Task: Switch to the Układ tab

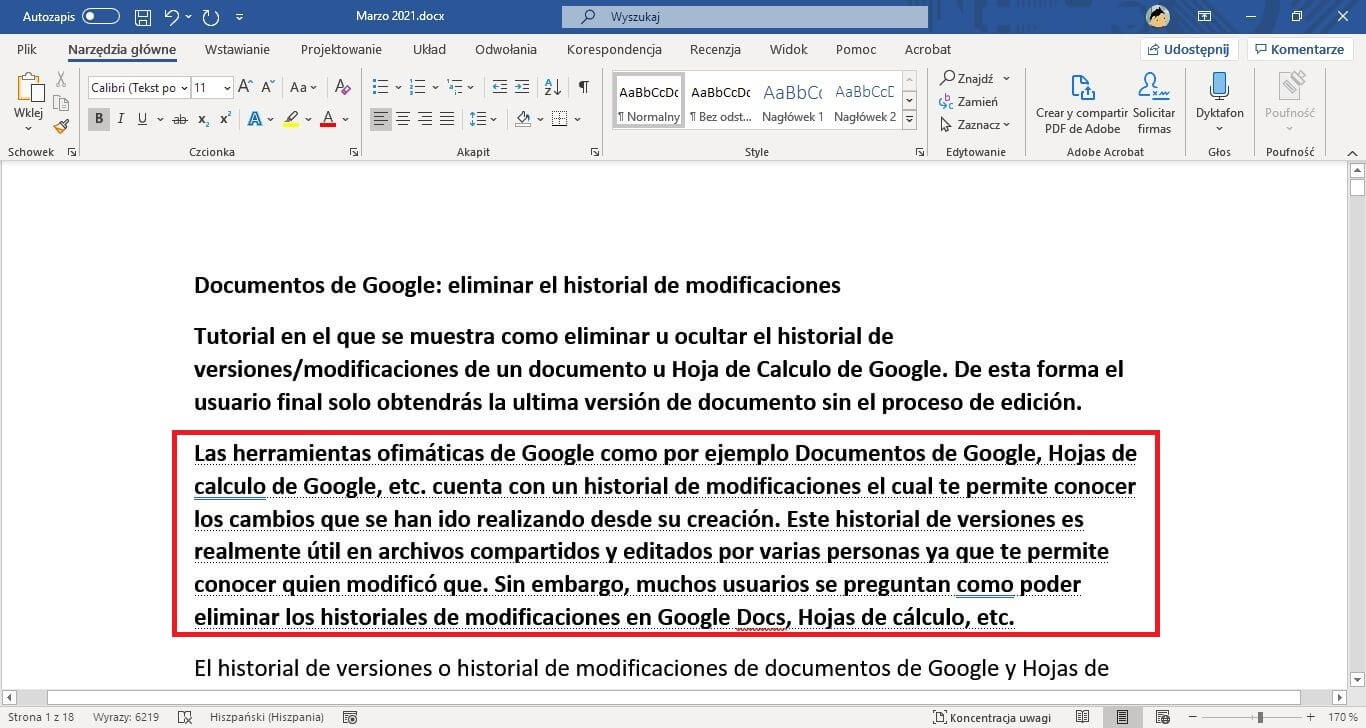Action: (x=429, y=49)
